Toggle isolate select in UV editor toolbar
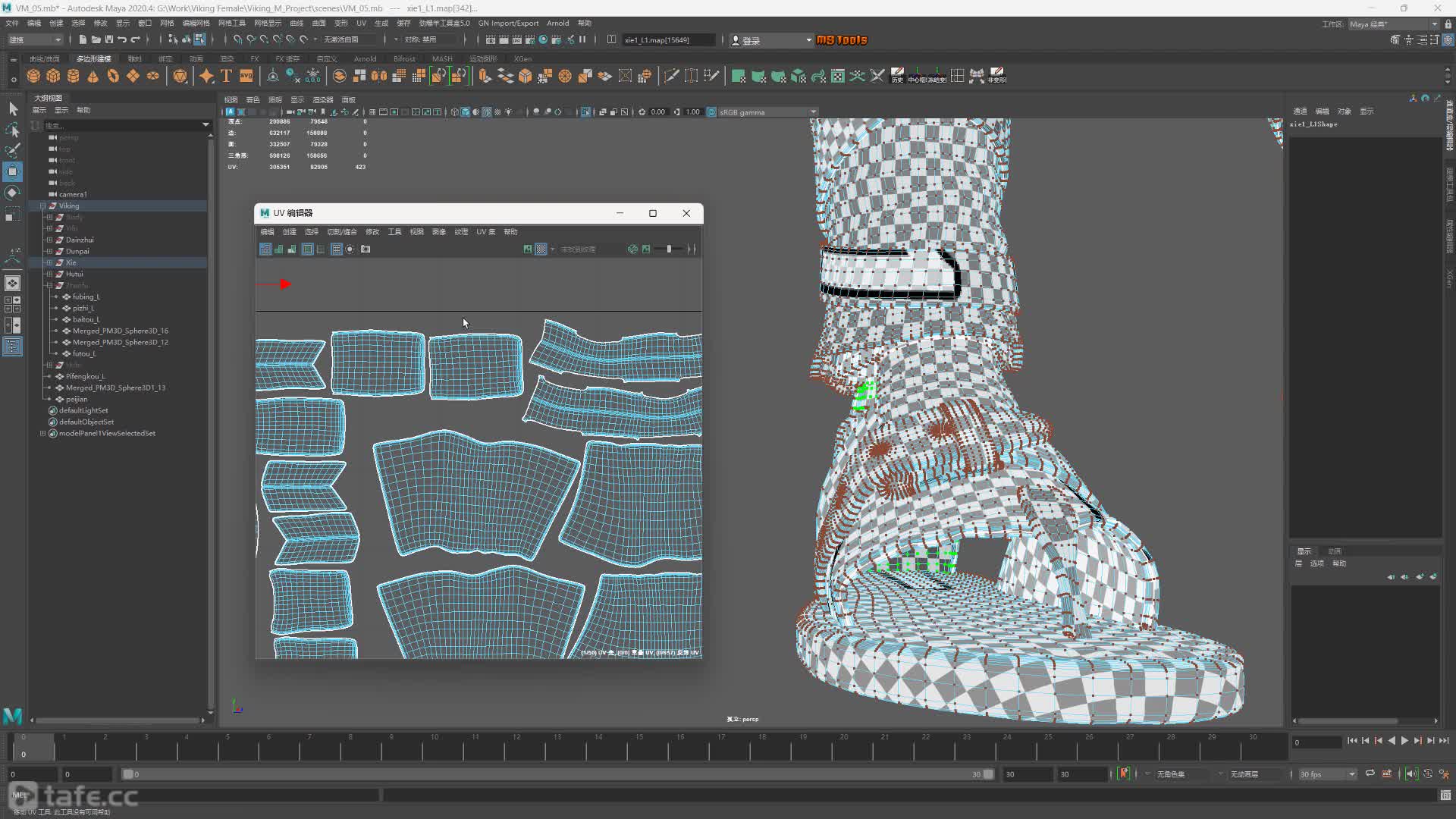The height and width of the screenshot is (819, 1456). pyautogui.click(x=350, y=249)
